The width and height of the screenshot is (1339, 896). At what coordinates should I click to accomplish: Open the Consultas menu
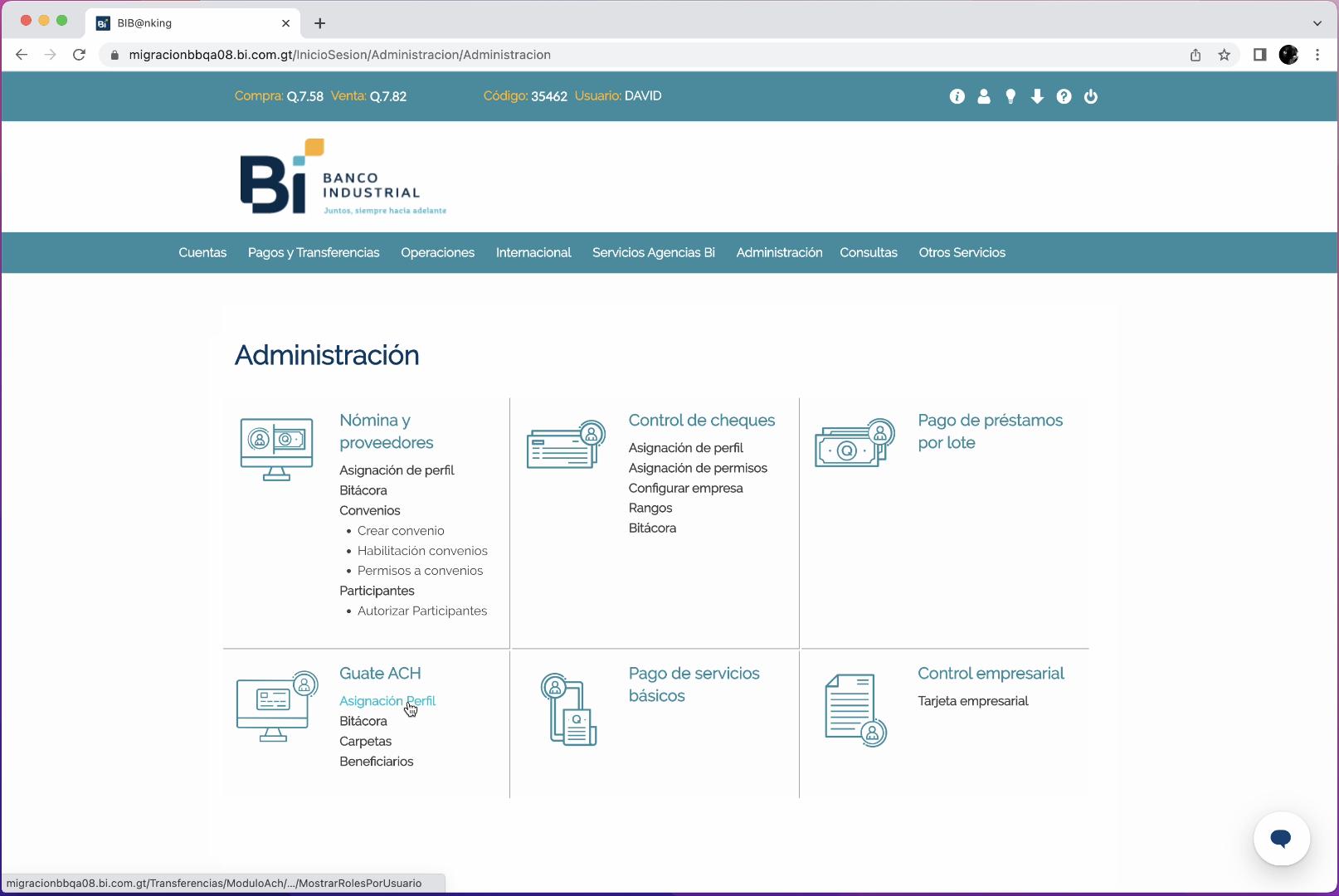coord(869,253)
